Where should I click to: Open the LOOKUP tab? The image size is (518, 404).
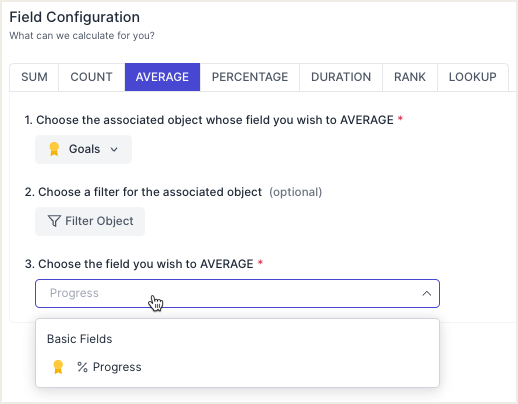pyautogui.click(x=473, y=77)
